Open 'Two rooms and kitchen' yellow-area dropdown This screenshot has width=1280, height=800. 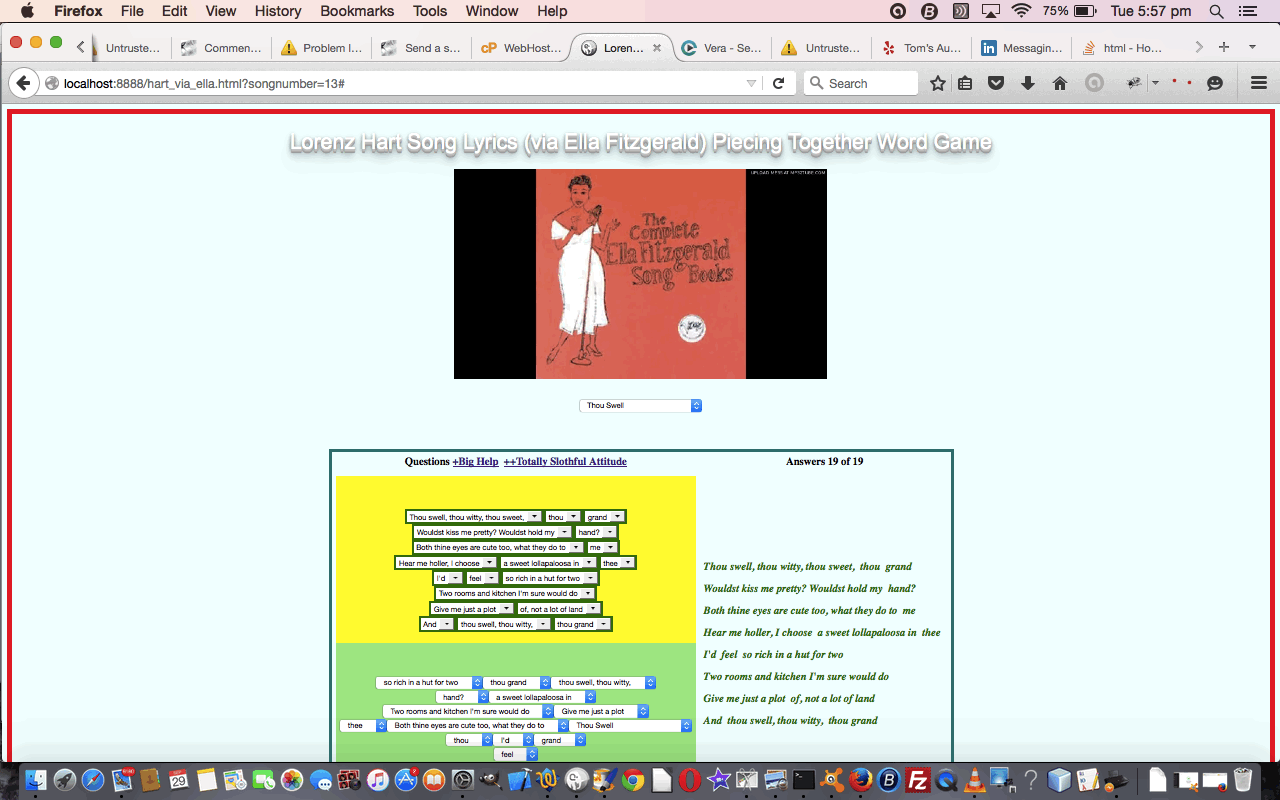pyautogui.click(x=515, y=593)
